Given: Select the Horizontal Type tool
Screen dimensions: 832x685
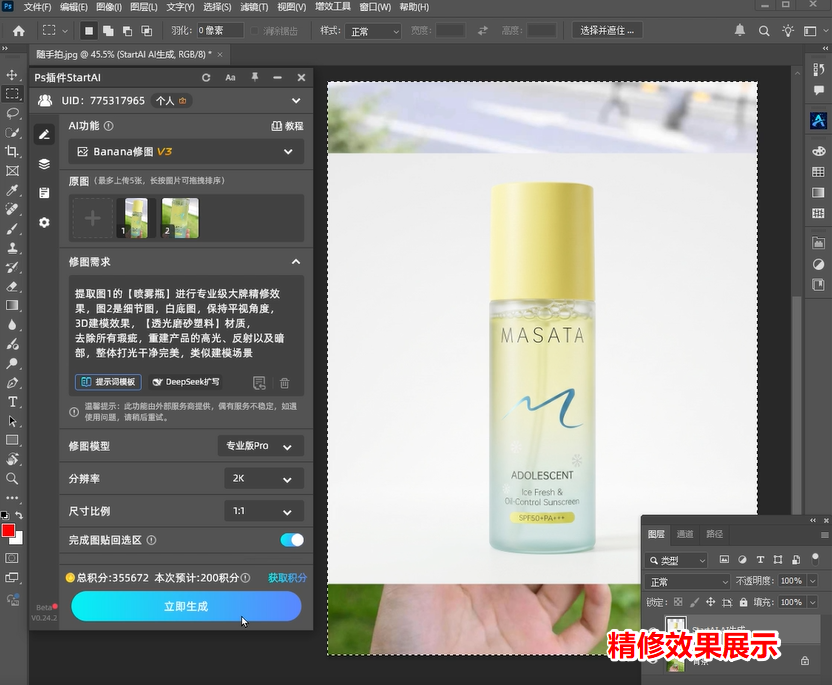Looking at the screenshot, I should pos(12,402).
